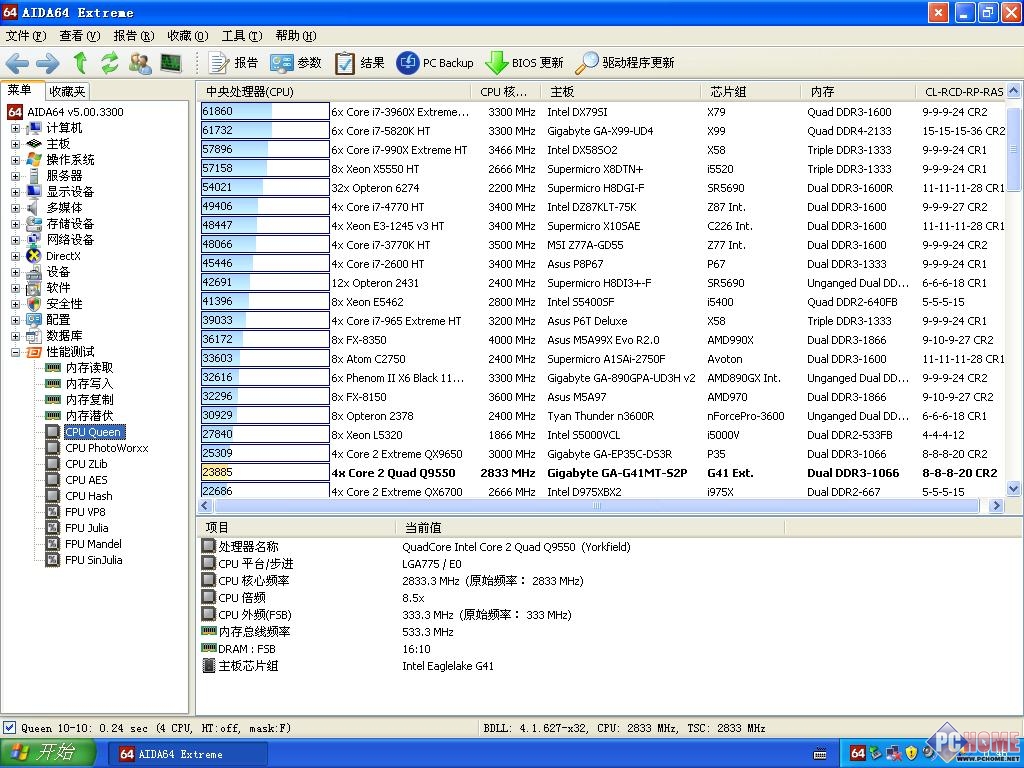Click the benchmark list horizontal scrollbar
Image resolution: width=1024 pixels, height=768 pixels.
pyautogui.click(x=596, y=505)
